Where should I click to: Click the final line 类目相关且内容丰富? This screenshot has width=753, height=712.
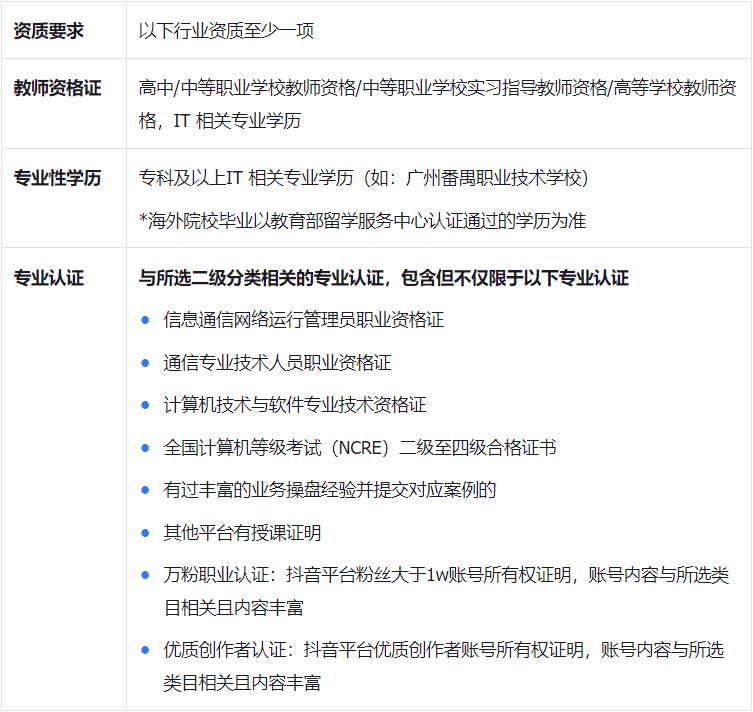(242, 683)
